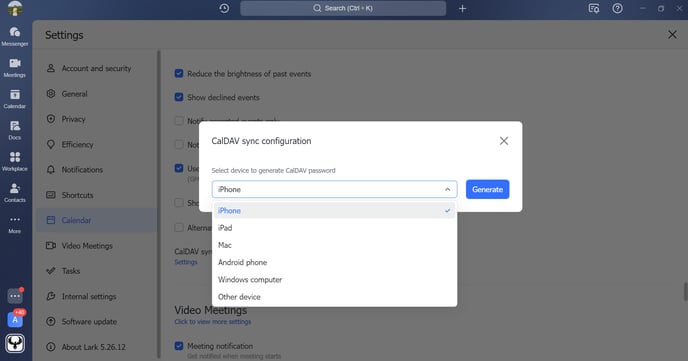
Task: Open the chat bubble icon with red dot
Action: click(15, 296)
